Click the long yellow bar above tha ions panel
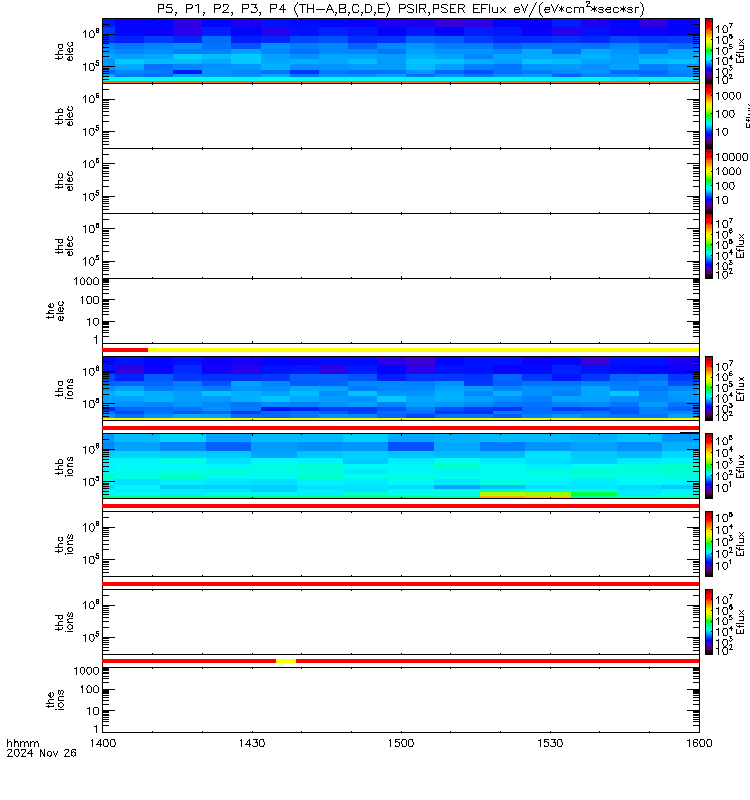The image size is (750, 800). click(423, 350)
